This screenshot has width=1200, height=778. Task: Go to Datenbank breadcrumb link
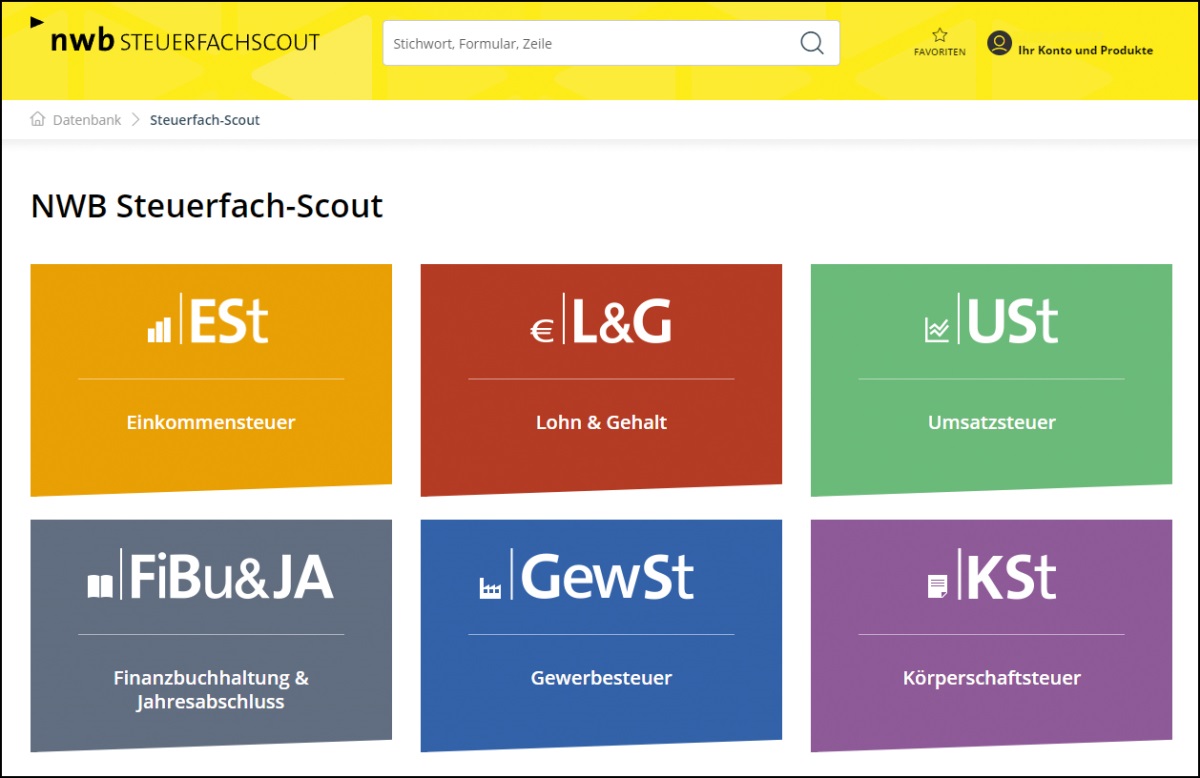pyautogui.click(x=87, y=120)
